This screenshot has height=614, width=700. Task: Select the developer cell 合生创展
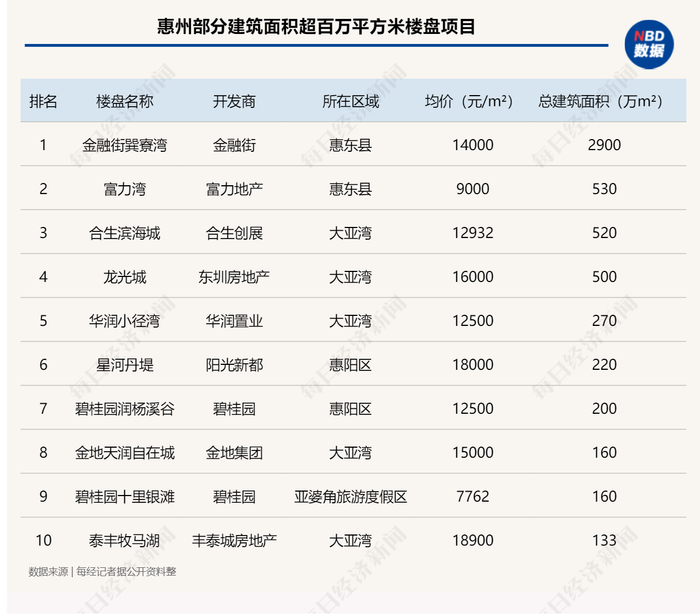coord(234,233)
